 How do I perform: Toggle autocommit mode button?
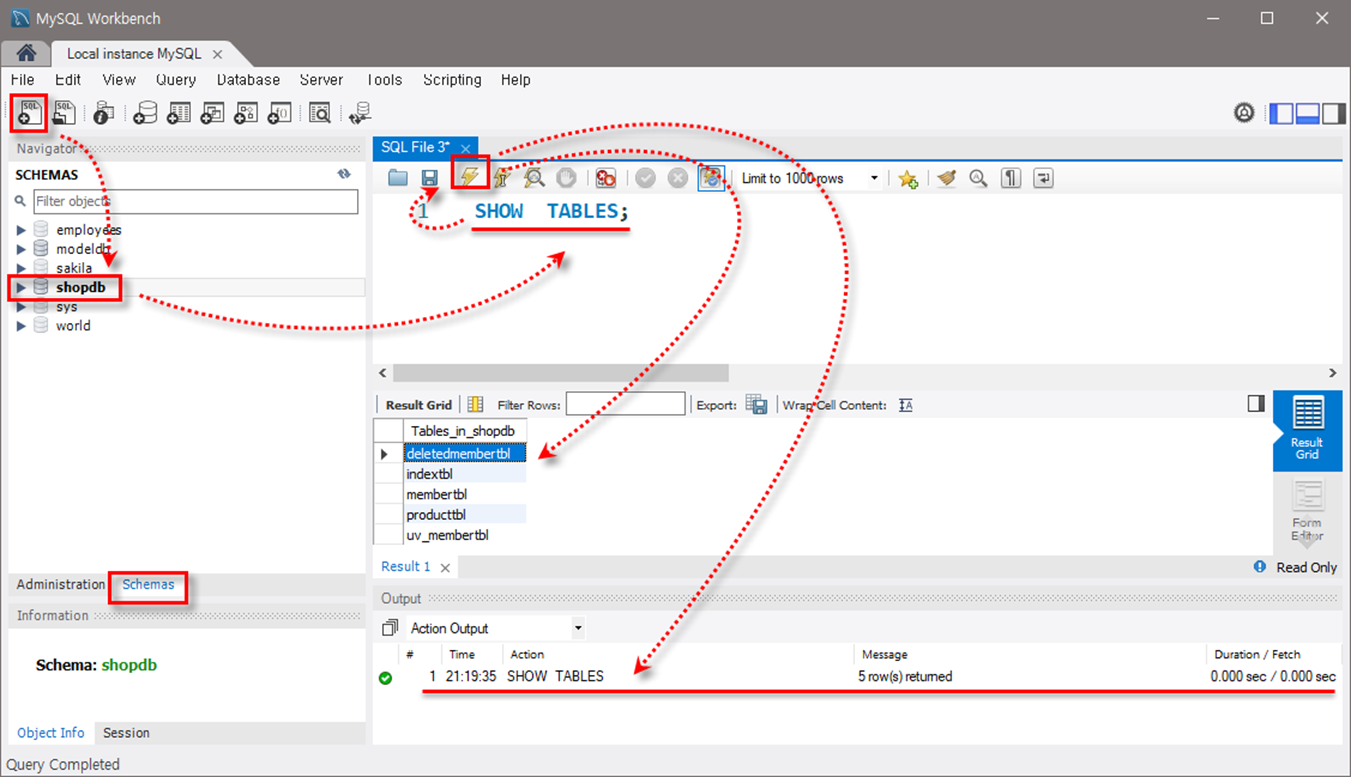(x=711, y=178)
